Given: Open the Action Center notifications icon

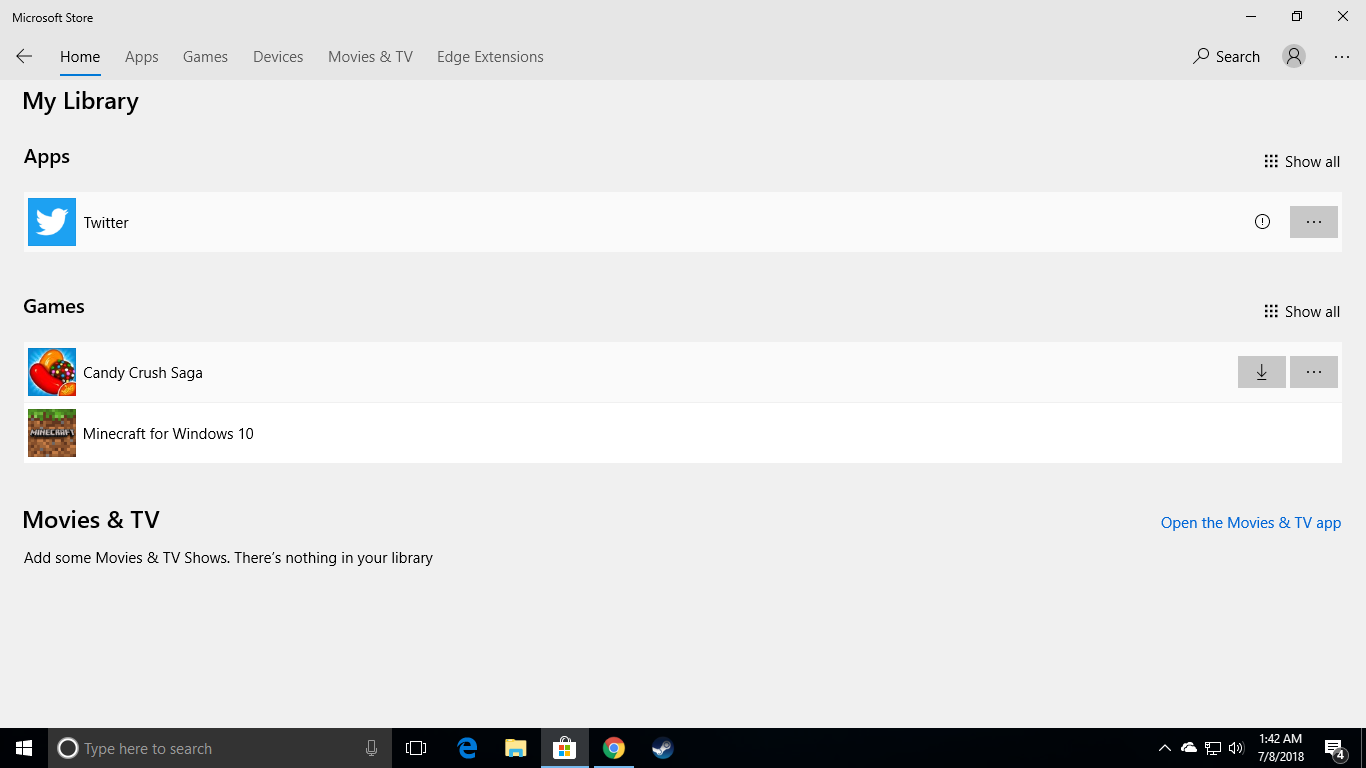Looking at the screenshot, I should 1334,748.
